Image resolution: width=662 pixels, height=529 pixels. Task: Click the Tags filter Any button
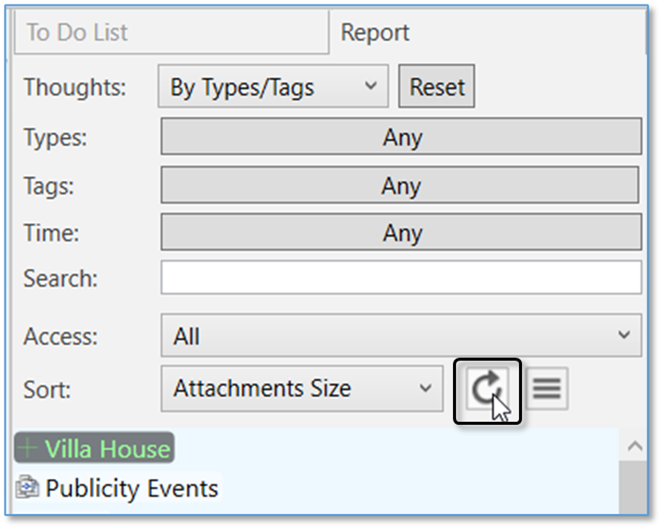[400, 186]
